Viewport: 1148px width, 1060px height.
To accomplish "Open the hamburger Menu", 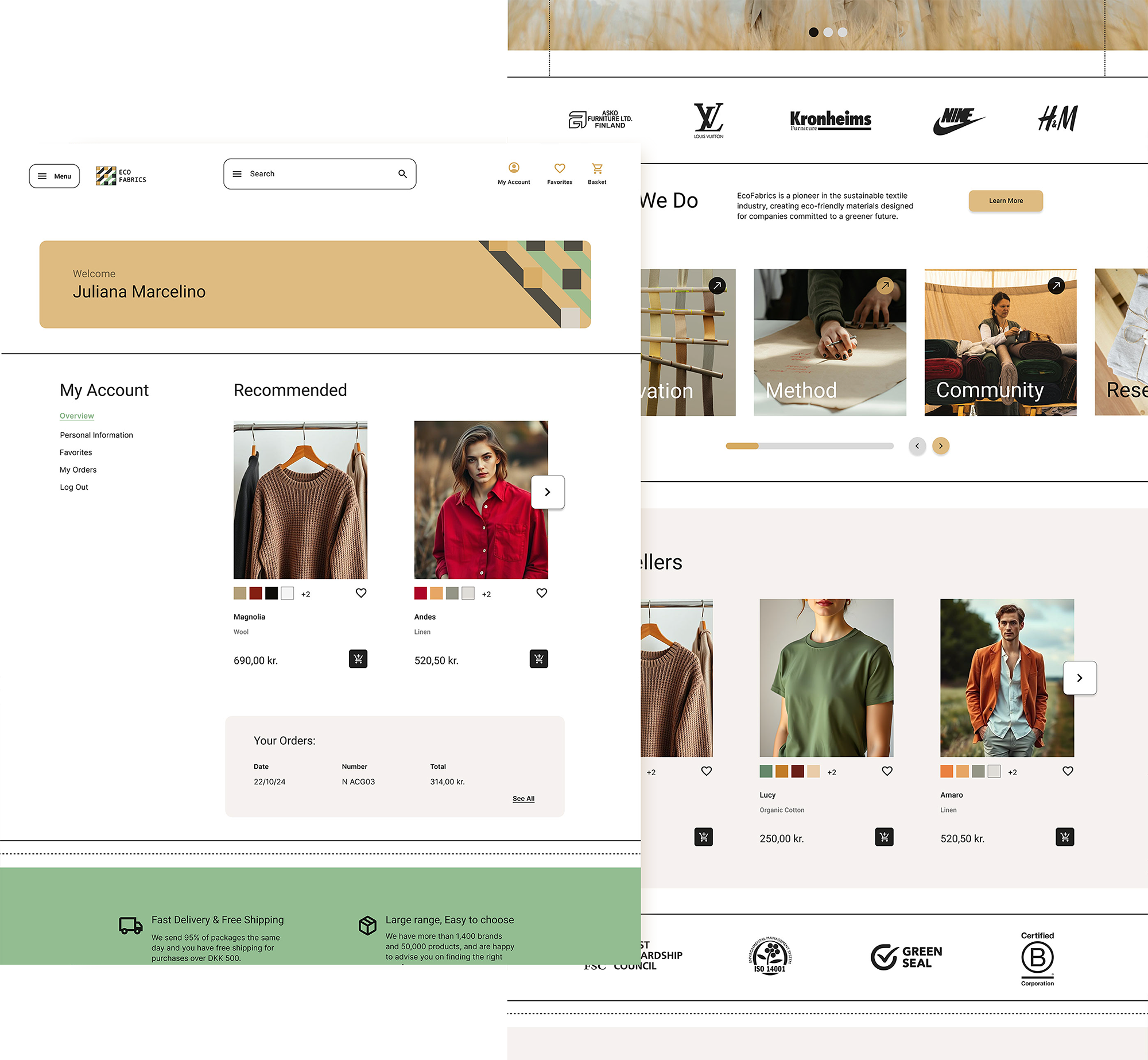I will click(54, 176).
